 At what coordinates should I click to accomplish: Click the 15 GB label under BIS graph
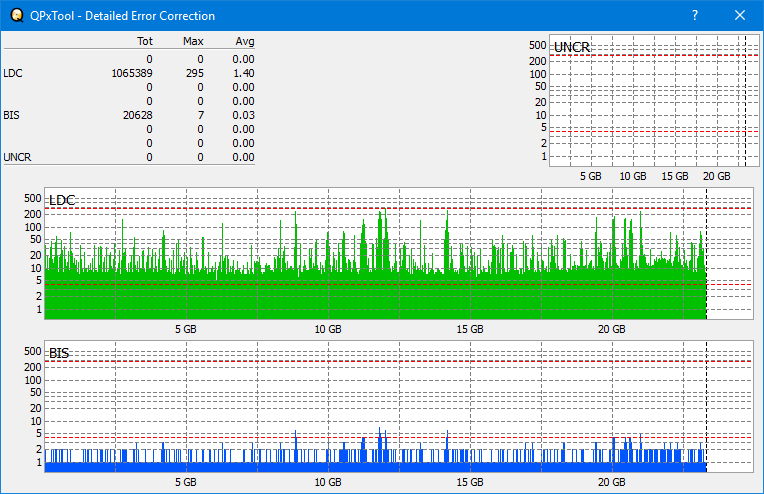[x=470, y=482]
